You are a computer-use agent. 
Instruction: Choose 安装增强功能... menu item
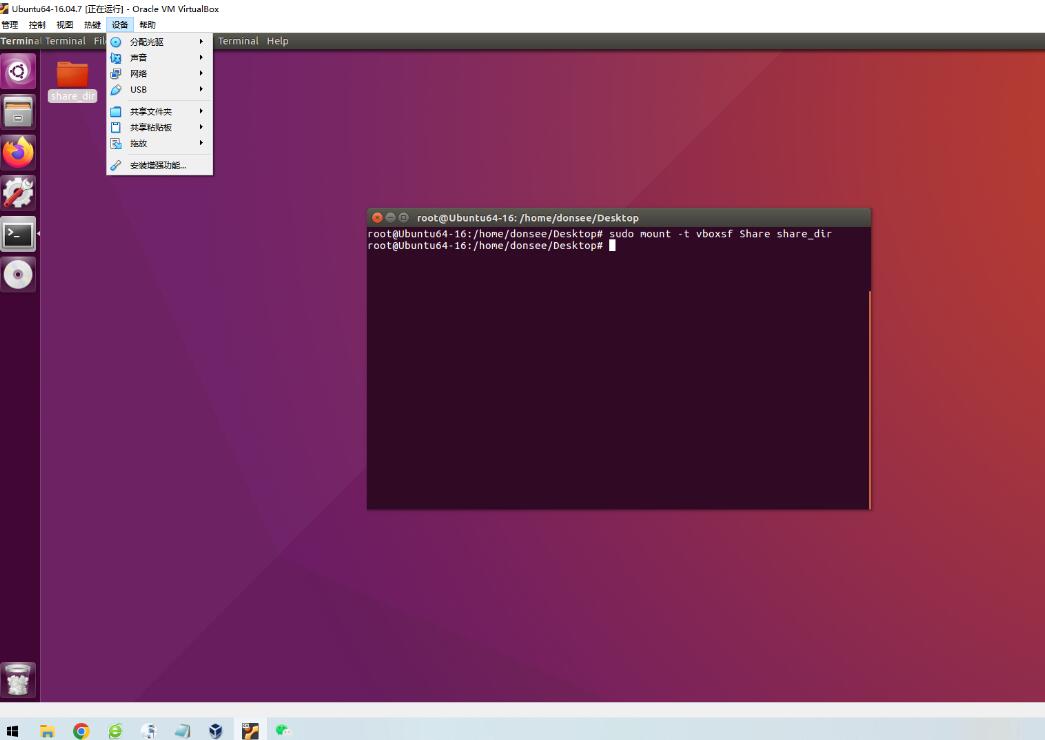pyautogui.click(x=159, y=166)
